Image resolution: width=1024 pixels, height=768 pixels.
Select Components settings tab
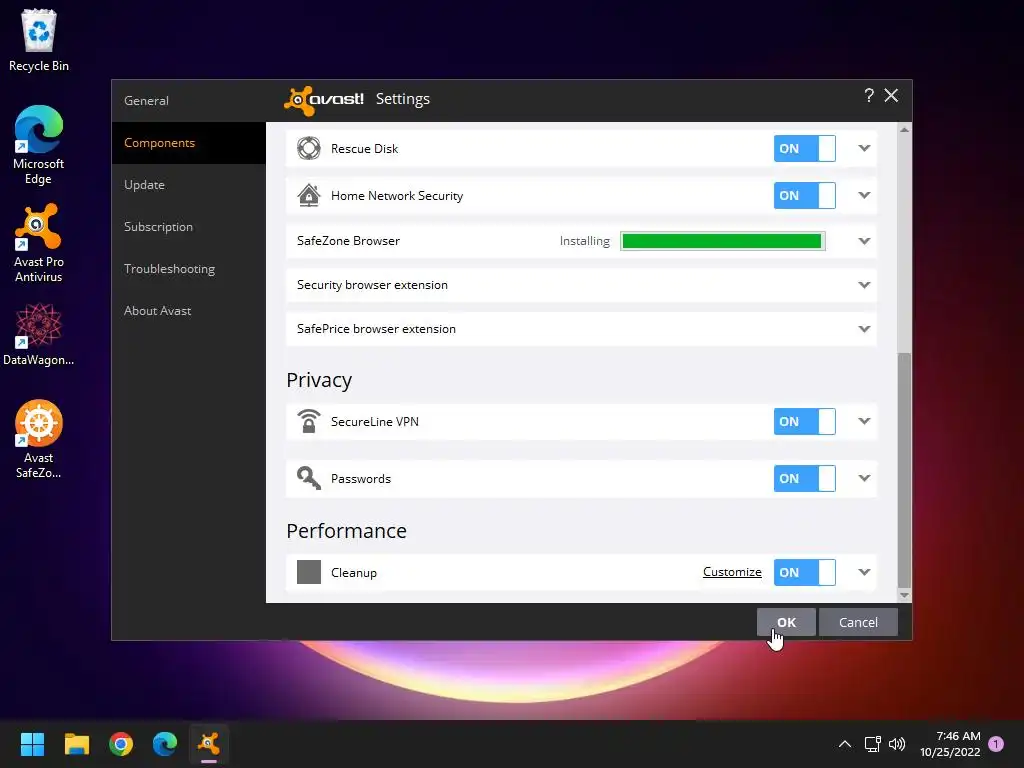tap(189, 142)
